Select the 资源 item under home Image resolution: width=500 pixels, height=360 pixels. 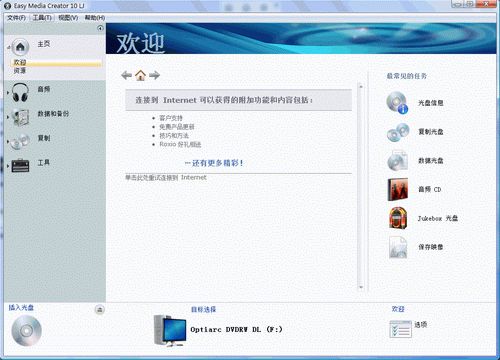point(20,71)
